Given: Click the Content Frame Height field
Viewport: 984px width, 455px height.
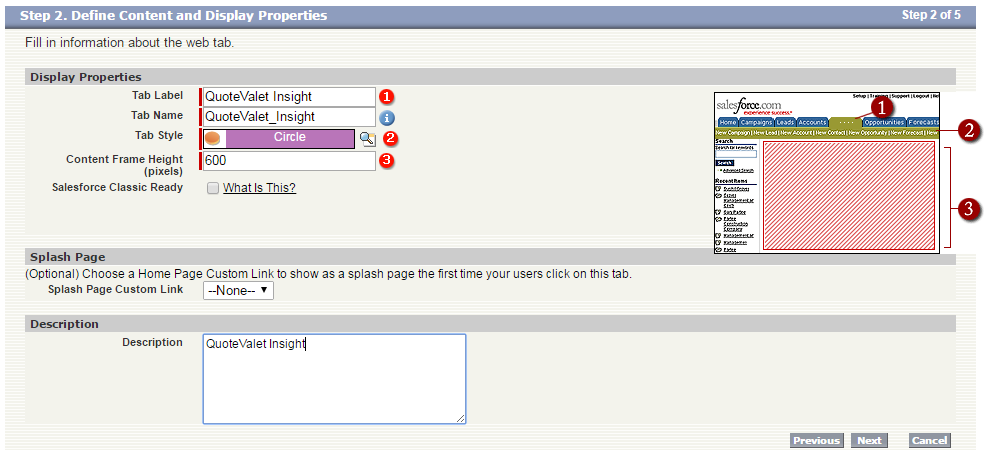Looking at the screenshot, I should pos(289,160).
